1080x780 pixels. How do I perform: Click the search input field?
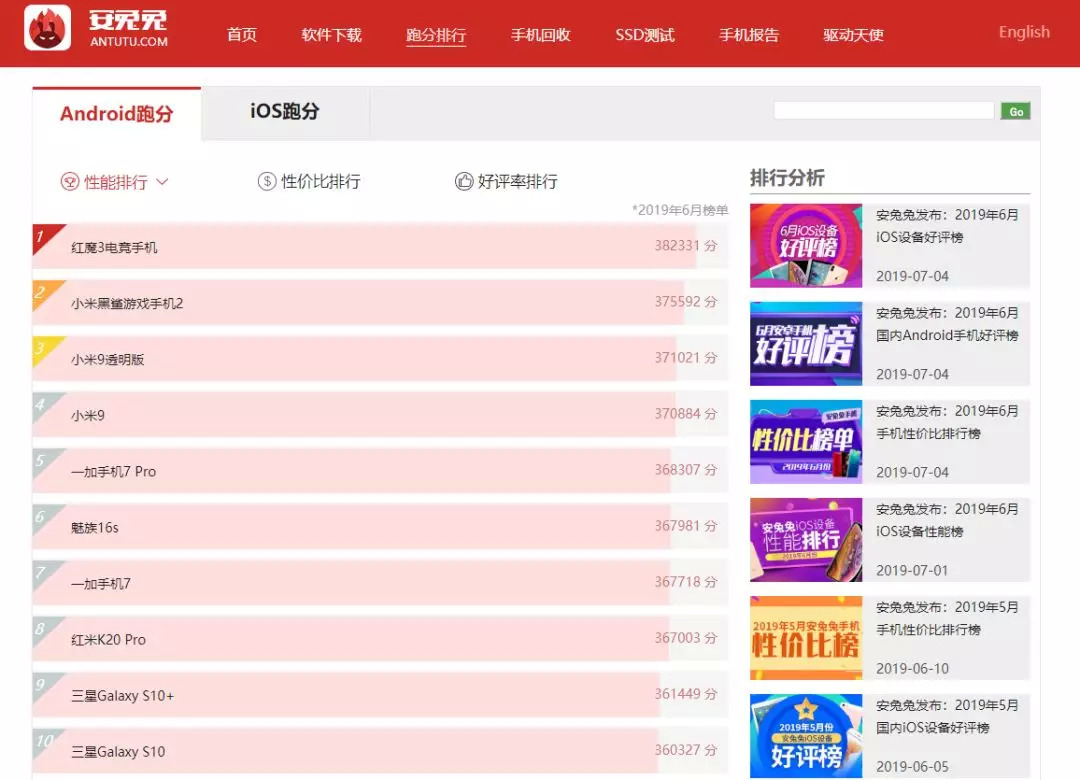tap(884, 111)
